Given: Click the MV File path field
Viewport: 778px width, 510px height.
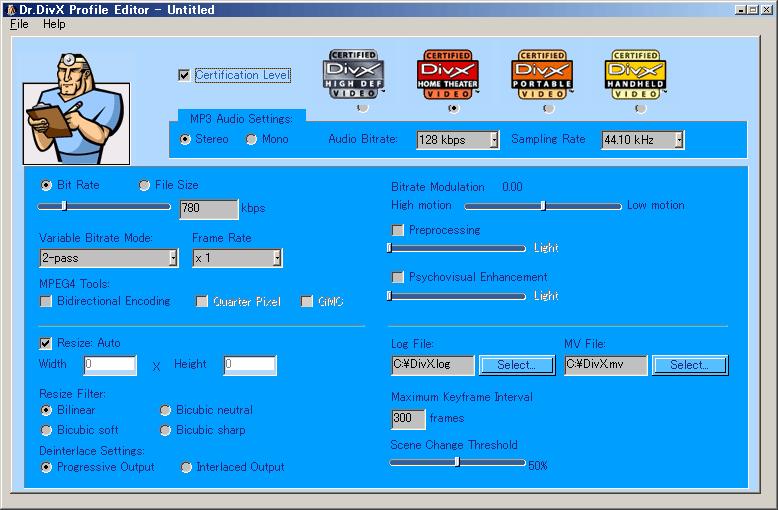Looking at the screenshot, I should click(x=606, y=365).
